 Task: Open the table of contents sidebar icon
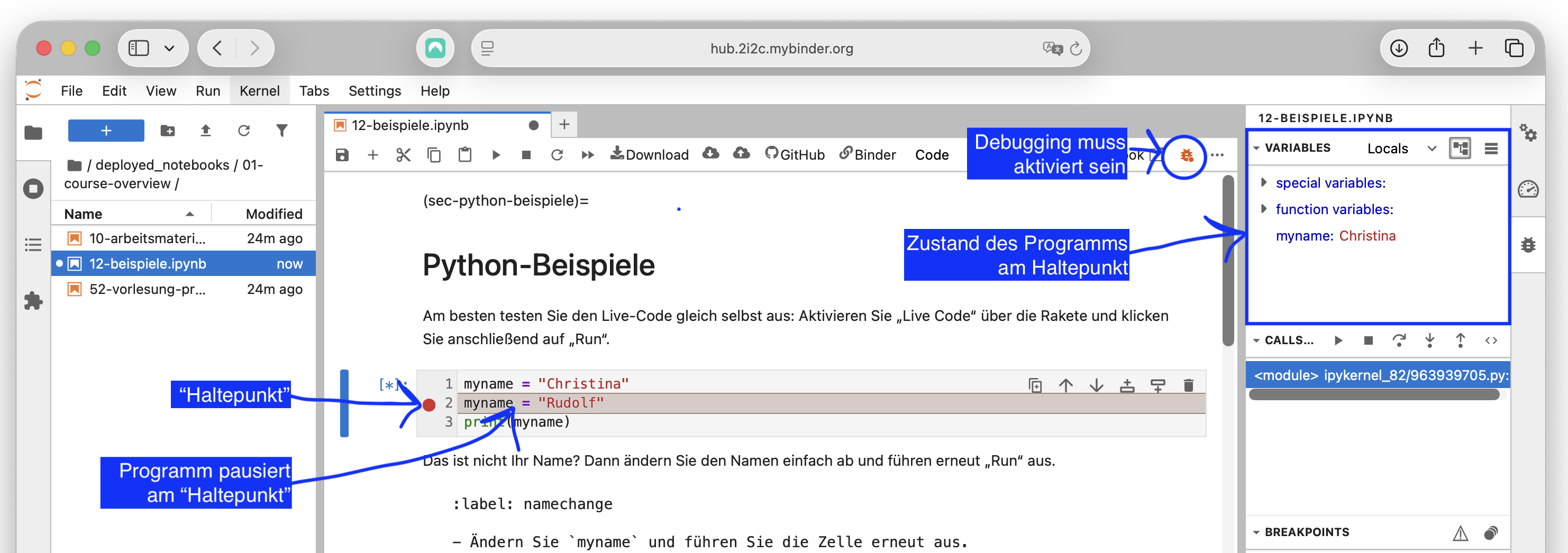point(33,245)
